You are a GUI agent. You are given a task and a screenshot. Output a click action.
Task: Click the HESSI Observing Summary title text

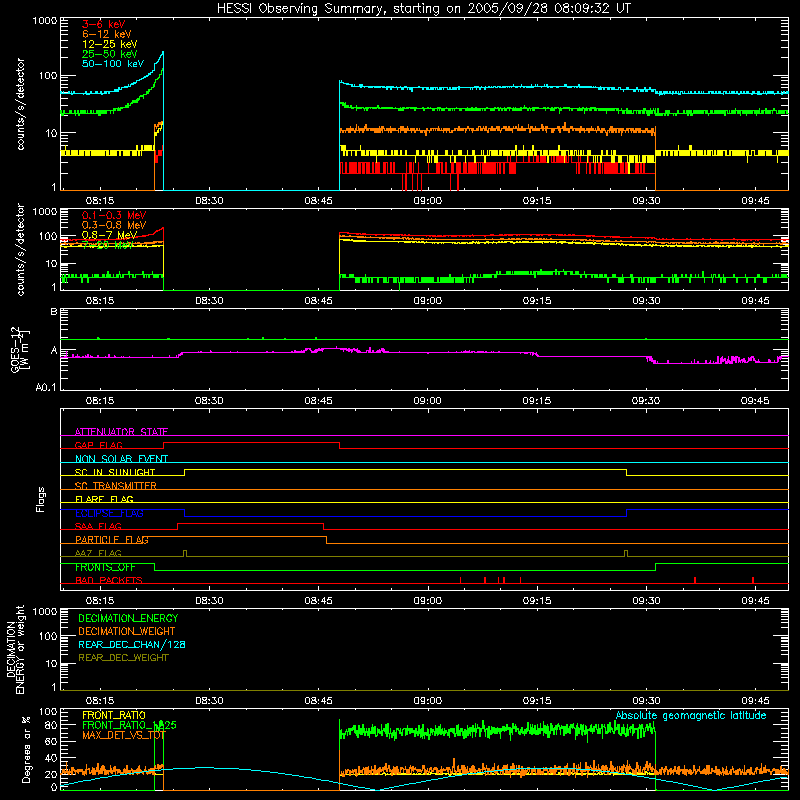click(423, 9)
